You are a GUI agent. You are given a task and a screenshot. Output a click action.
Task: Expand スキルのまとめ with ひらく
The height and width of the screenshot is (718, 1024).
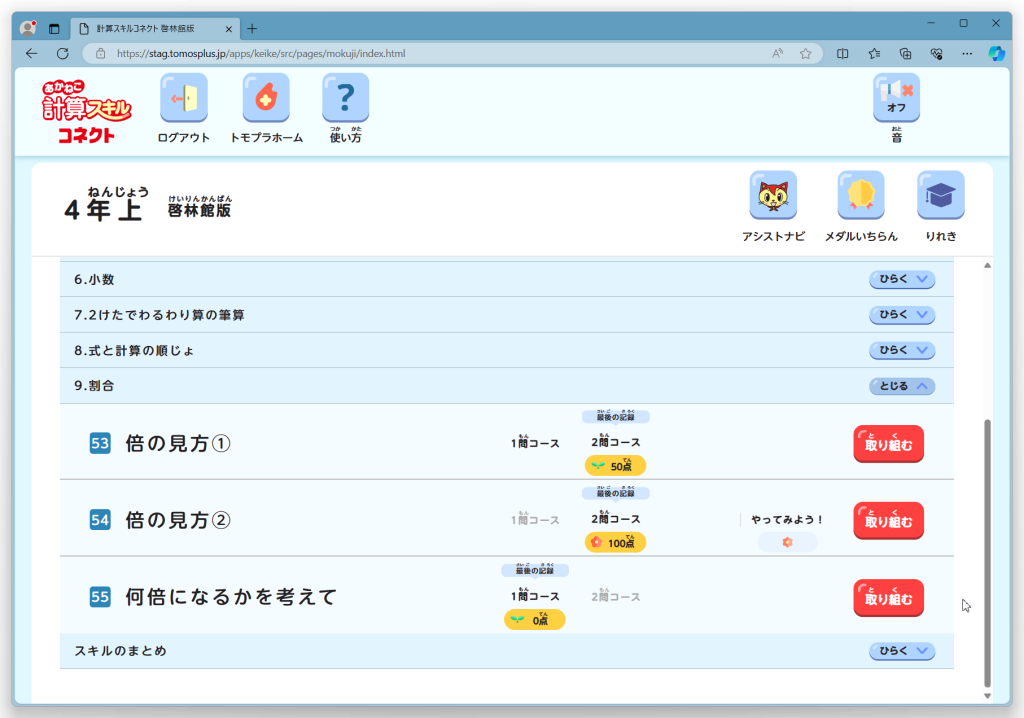coord(902,651)
